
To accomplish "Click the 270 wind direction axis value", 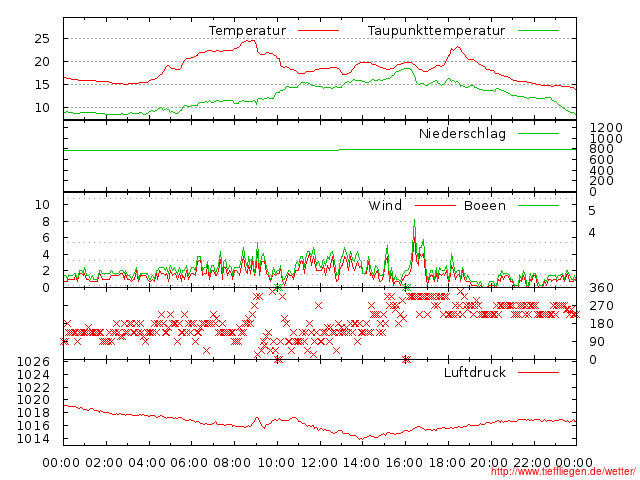I will point(602,306).
